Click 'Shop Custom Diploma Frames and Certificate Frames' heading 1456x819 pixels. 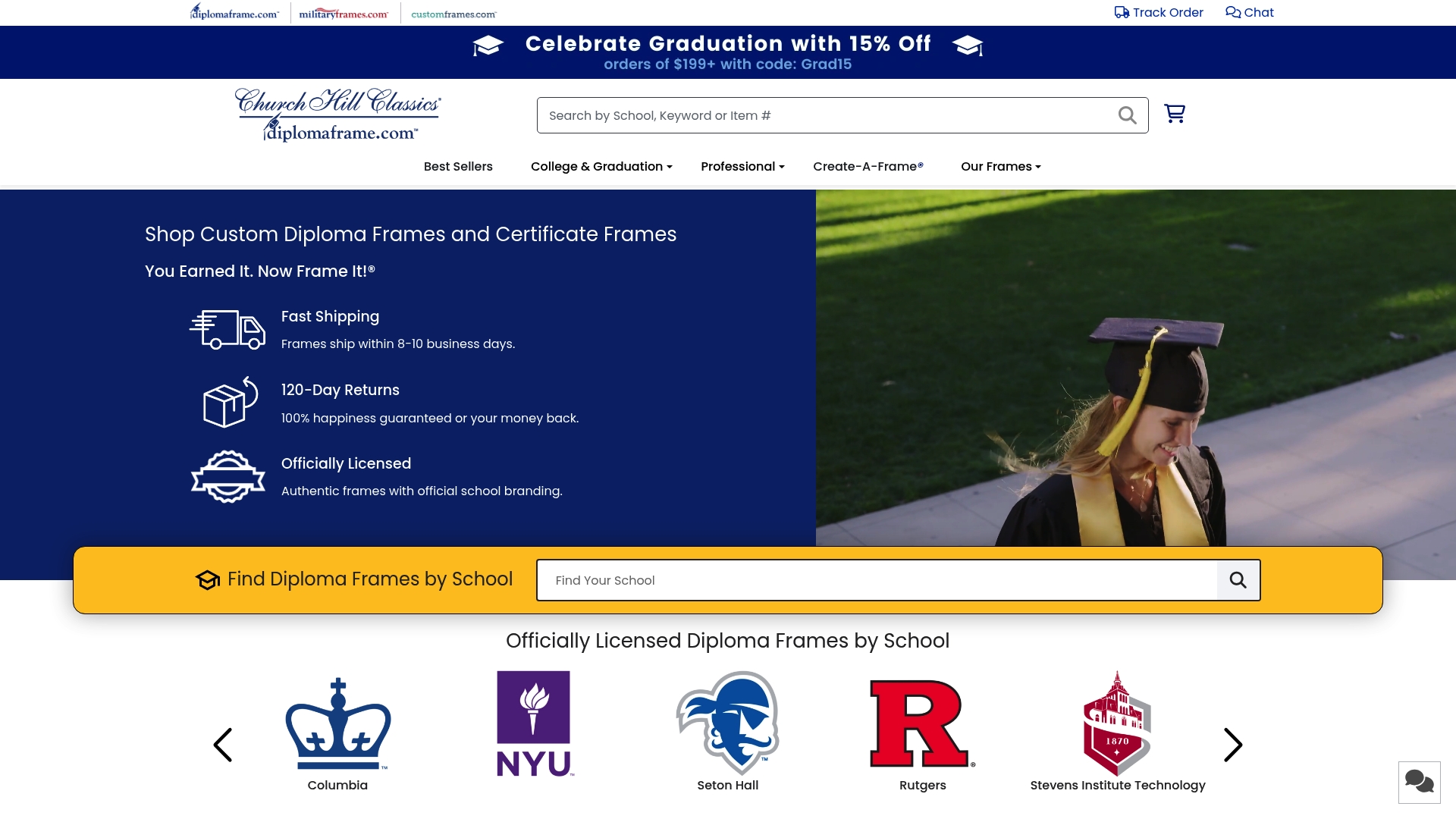(410, 234)
